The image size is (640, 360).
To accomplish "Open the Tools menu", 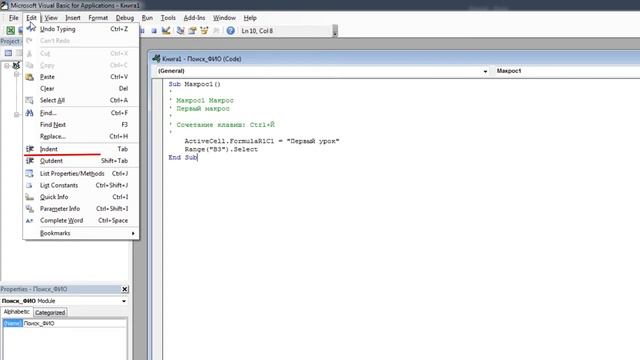I will 168,18.
